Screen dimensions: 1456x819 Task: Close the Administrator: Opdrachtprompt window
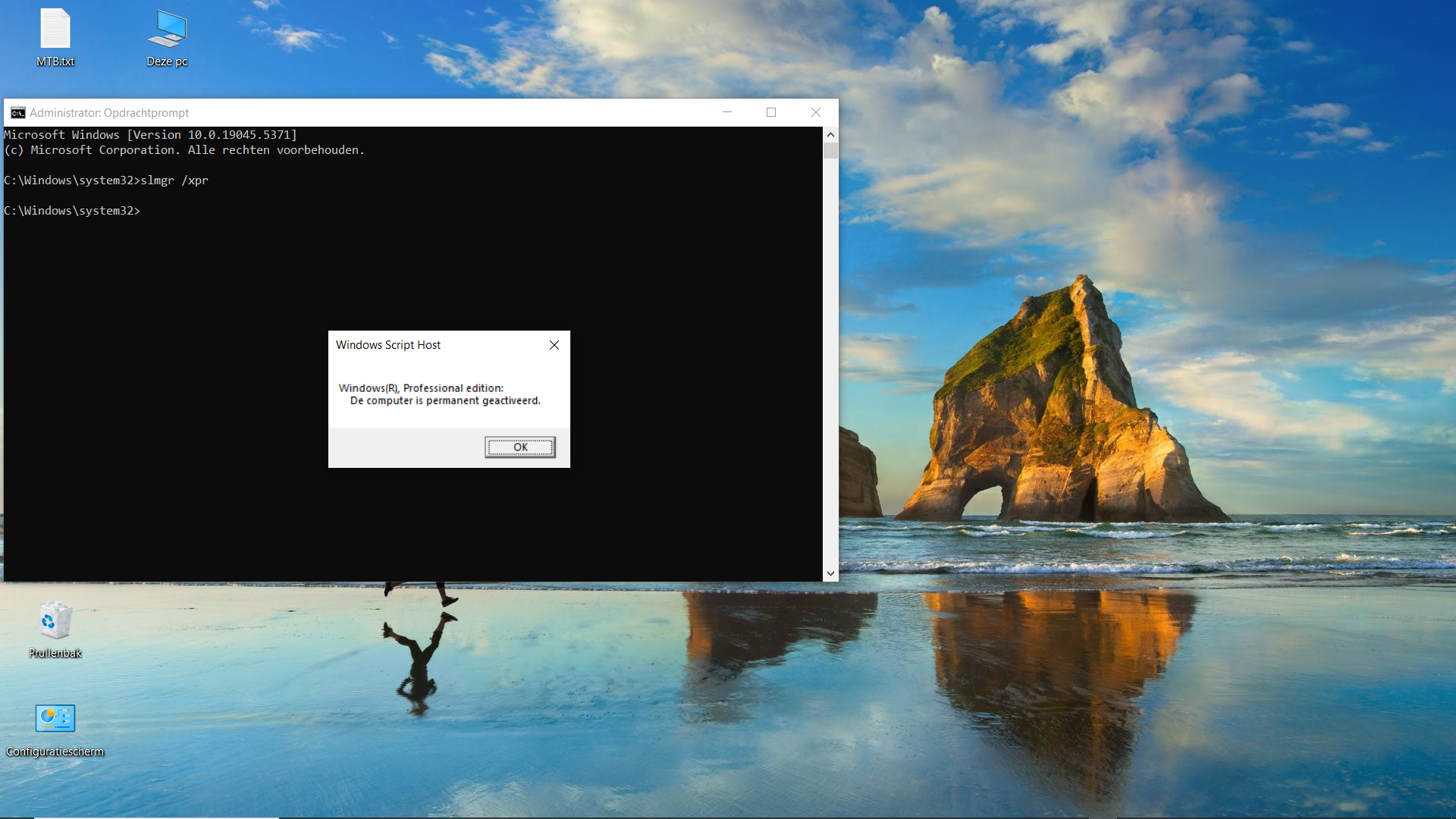click(x=816, y=112)
